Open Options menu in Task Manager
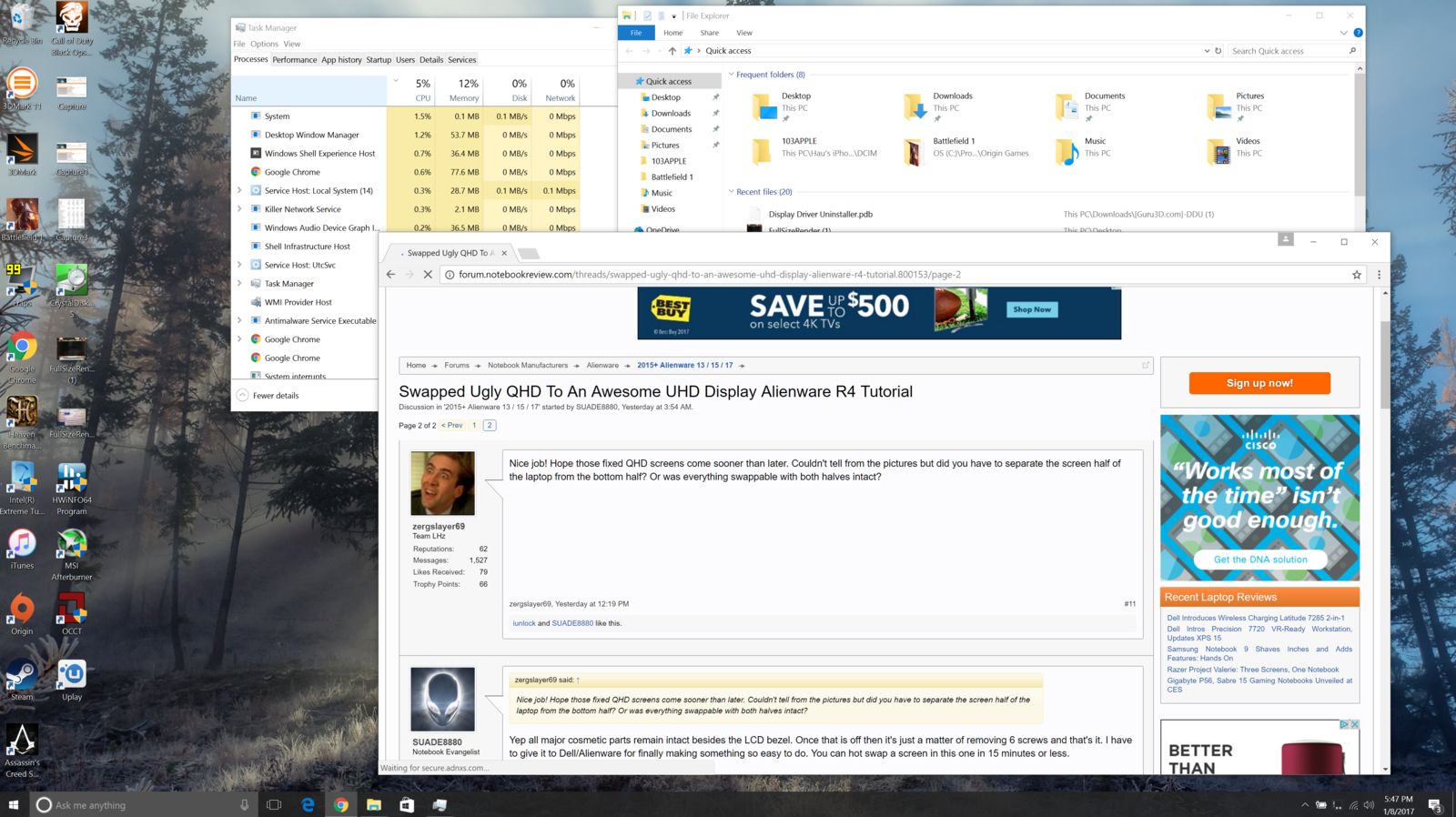Screen dimensions: 1456x817 coord(264,44)
